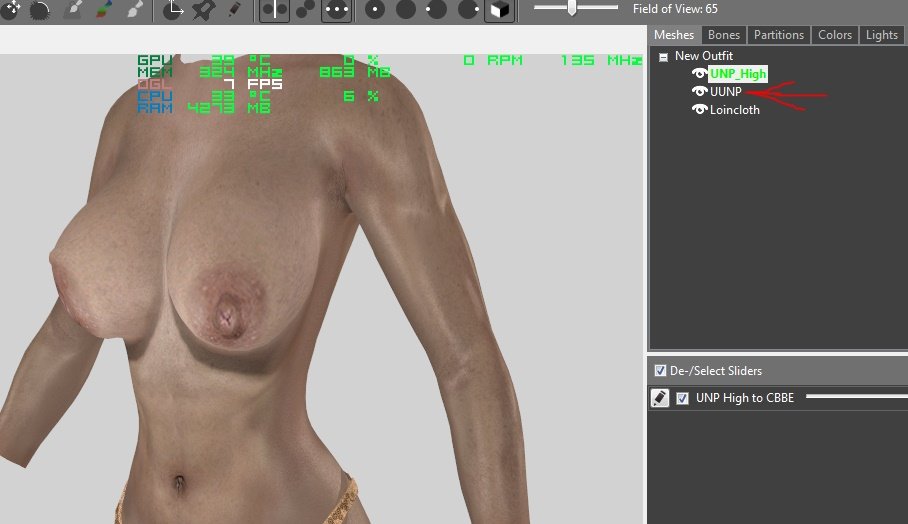Viewport: 908px width, 524px height.
Task: Select the spiky Smooth brush tool
Action: coord(39,9)
